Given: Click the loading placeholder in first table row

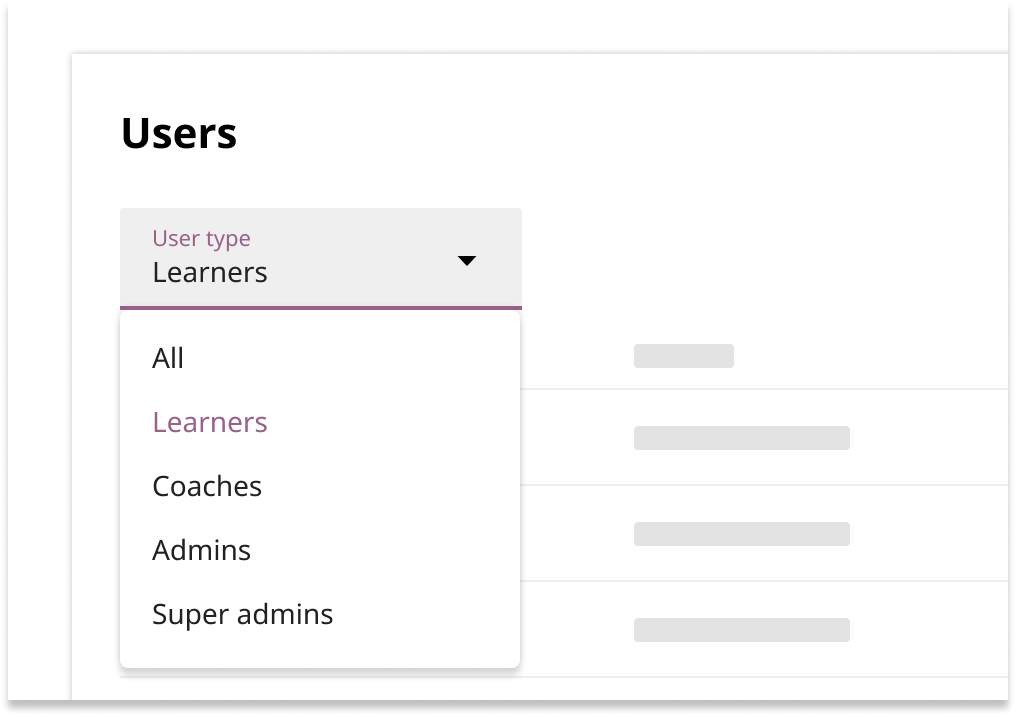Looking at the screenshot, I should [x=741, y=438].
